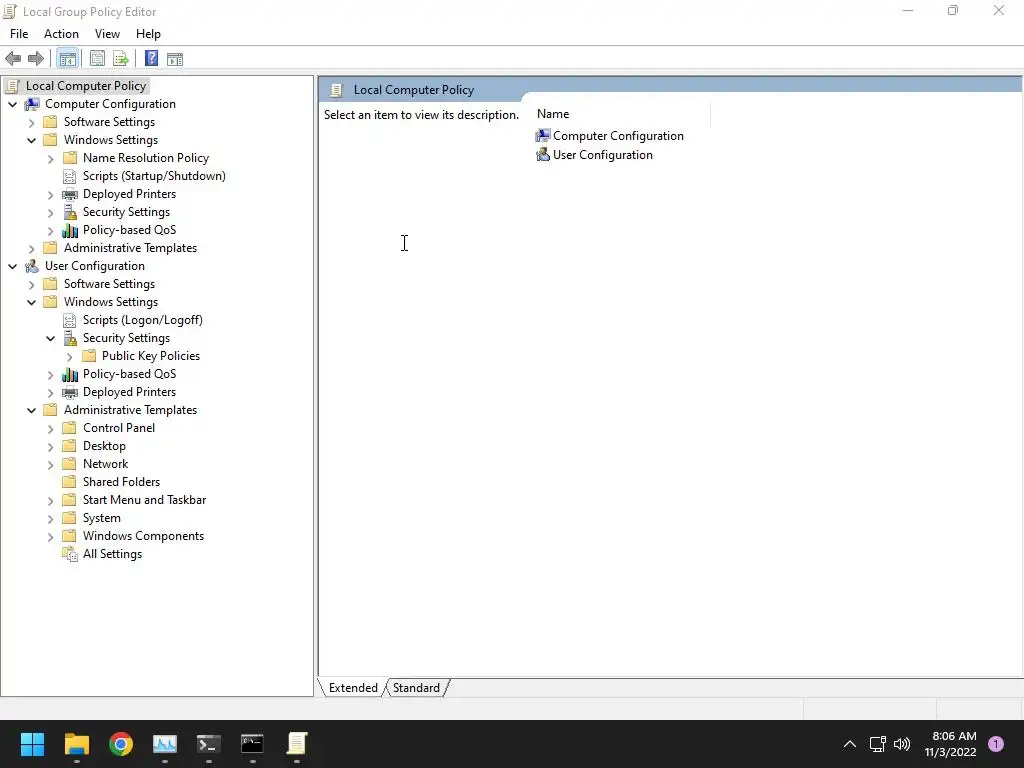Image resolution: width=1024 pixels, height=768 pixels.
Task: Collapse Security Settings under User Configuration
Action: [50, 338]
